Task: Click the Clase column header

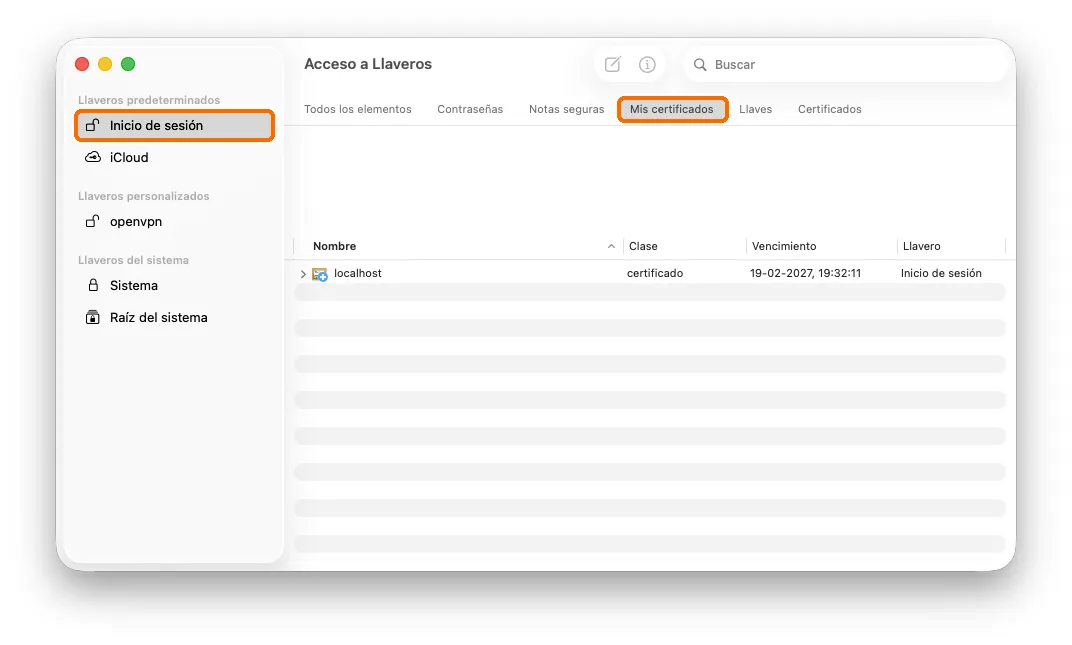Action: click(684, 246)
